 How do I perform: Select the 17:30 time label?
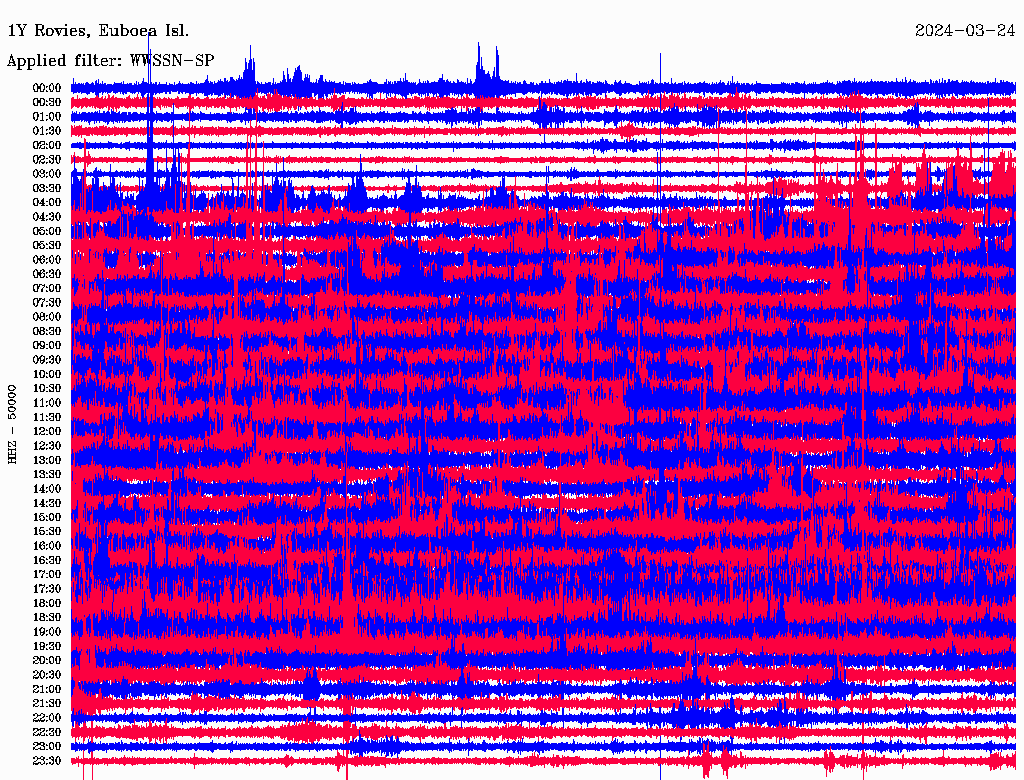47,589
